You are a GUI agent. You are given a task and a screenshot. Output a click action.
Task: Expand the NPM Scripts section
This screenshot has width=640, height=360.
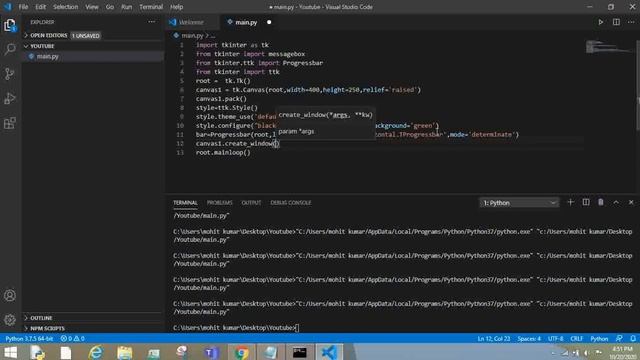click(x=47, y=328)
